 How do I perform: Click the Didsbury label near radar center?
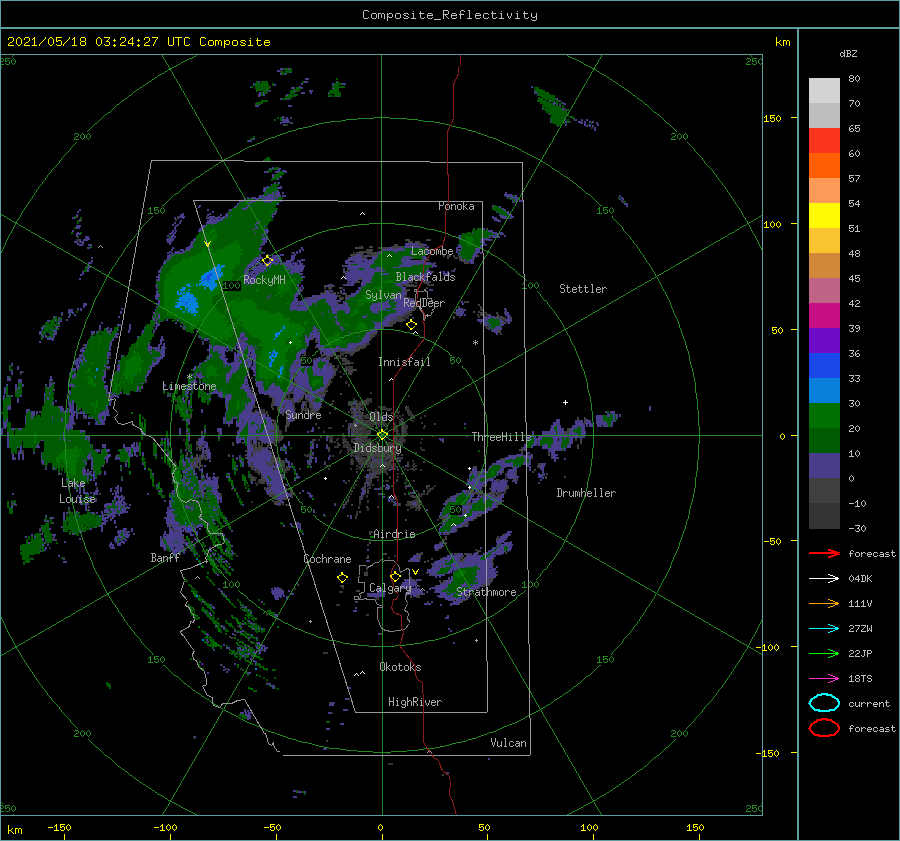click(x=377, y=448)
